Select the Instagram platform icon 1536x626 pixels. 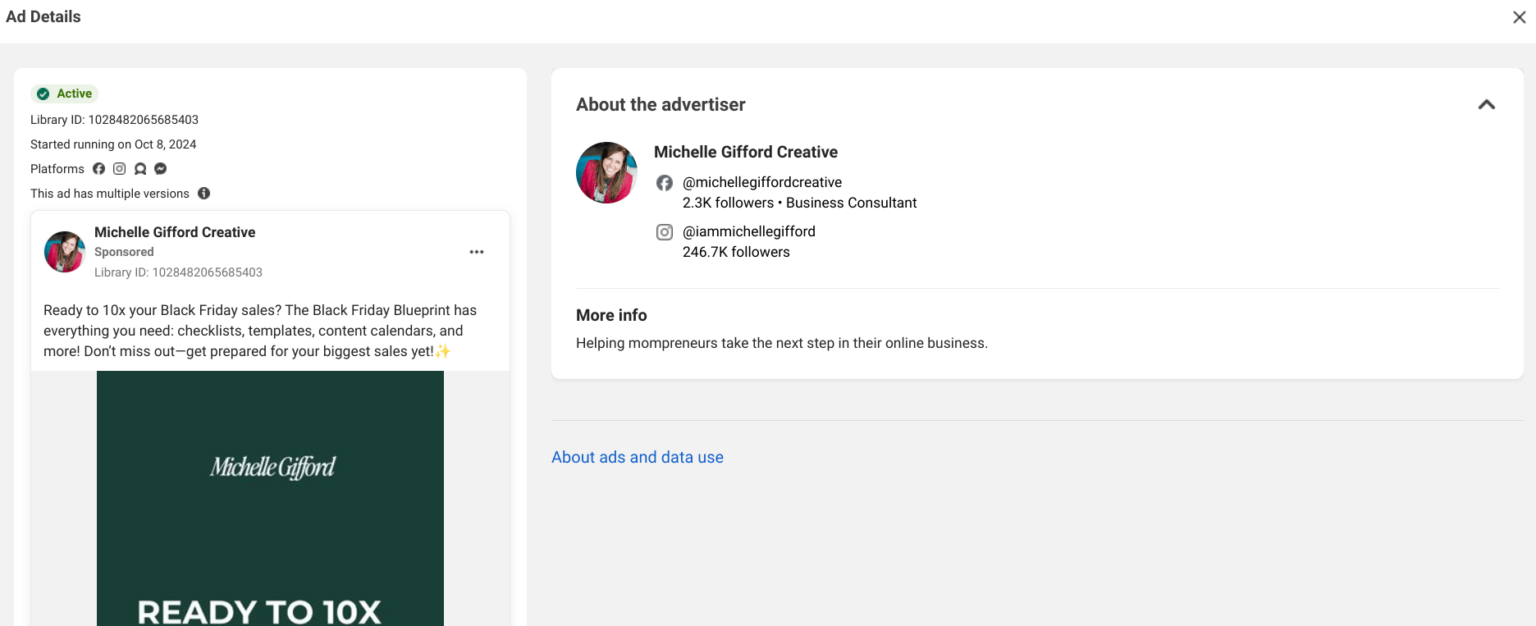pyautogui.click(x=119, y=169)
